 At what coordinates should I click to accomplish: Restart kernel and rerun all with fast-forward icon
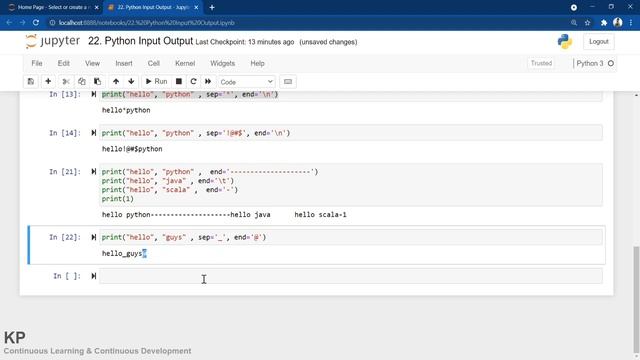click(x=208, y=82)
